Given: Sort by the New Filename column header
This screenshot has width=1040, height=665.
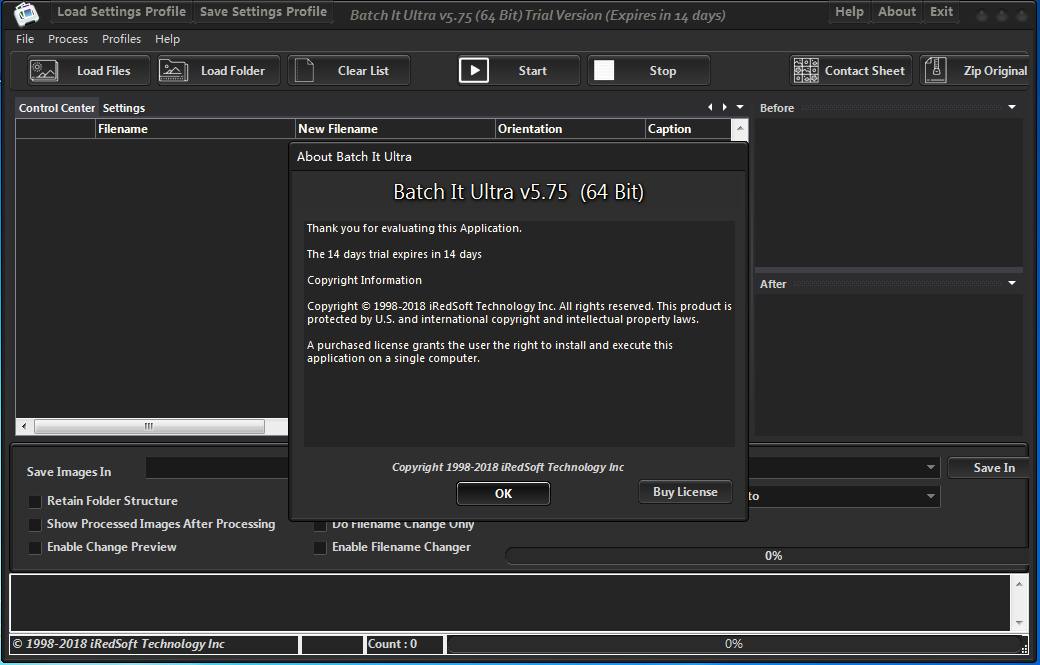Looking at the screenshot, I should [x=395, y=129].
